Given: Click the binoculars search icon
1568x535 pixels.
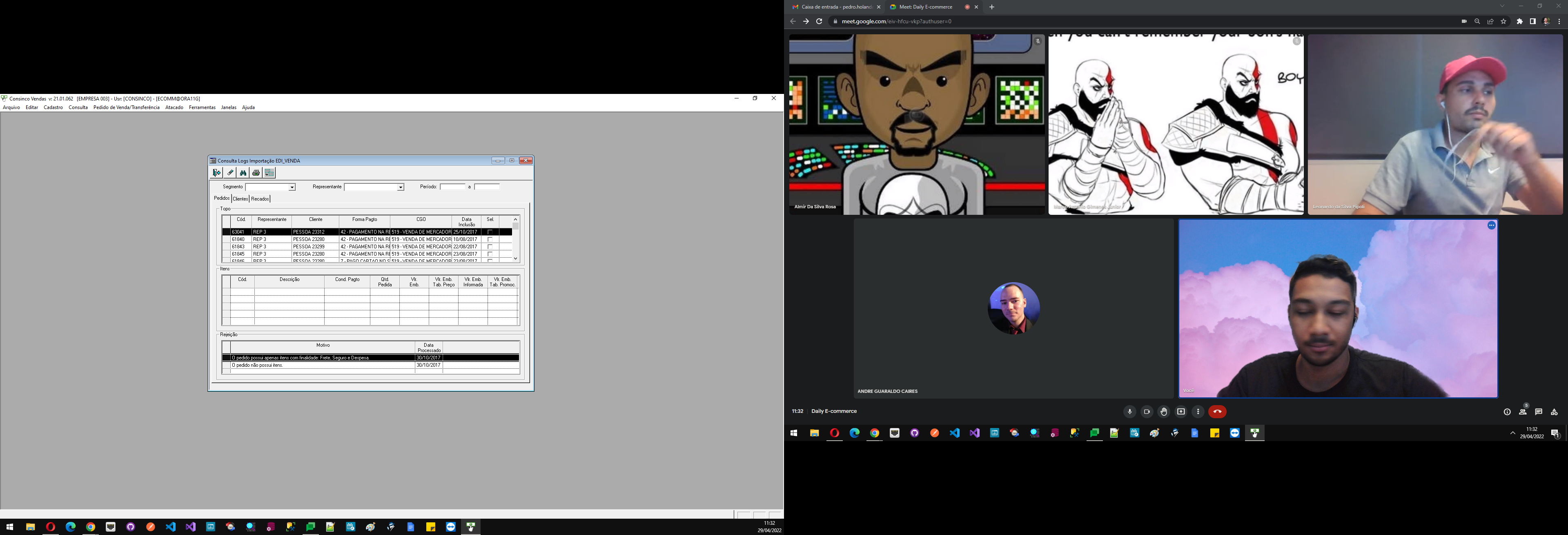Looking at the screenshot, I should 243,173.
